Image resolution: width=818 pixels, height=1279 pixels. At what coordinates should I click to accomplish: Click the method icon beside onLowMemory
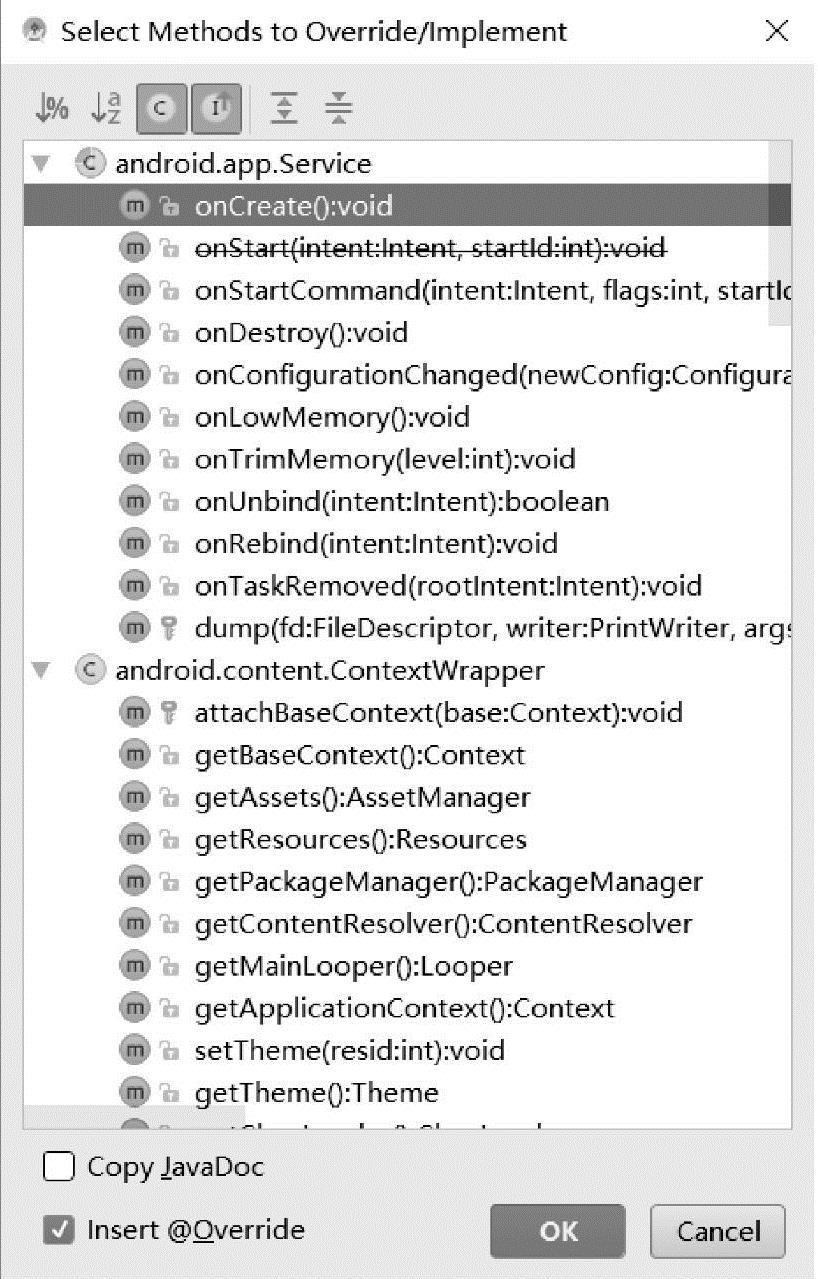click(x=133, y=417)
